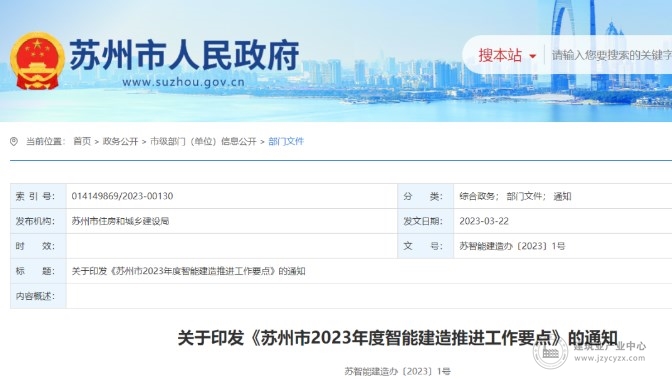Click the document number below headline
Image resolution: width=672 pixels, height=379 pixels.
pos(397,371)
